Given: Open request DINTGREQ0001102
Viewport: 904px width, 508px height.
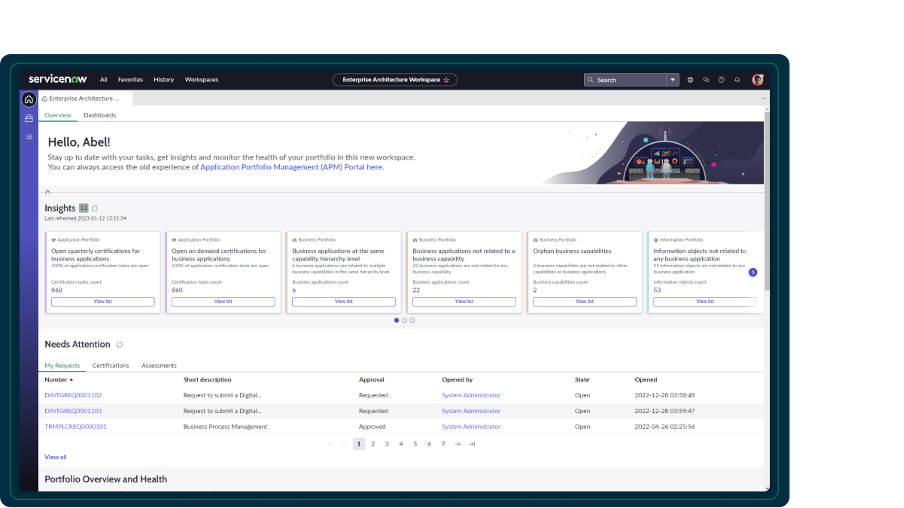Looking at the screenshot, I should pos(73,396).
